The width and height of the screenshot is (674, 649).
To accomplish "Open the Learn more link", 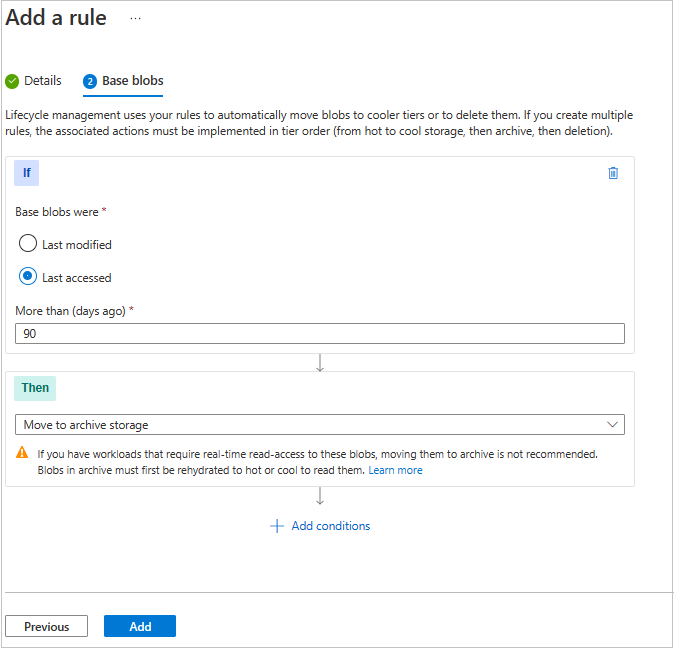I will (395, 470).
